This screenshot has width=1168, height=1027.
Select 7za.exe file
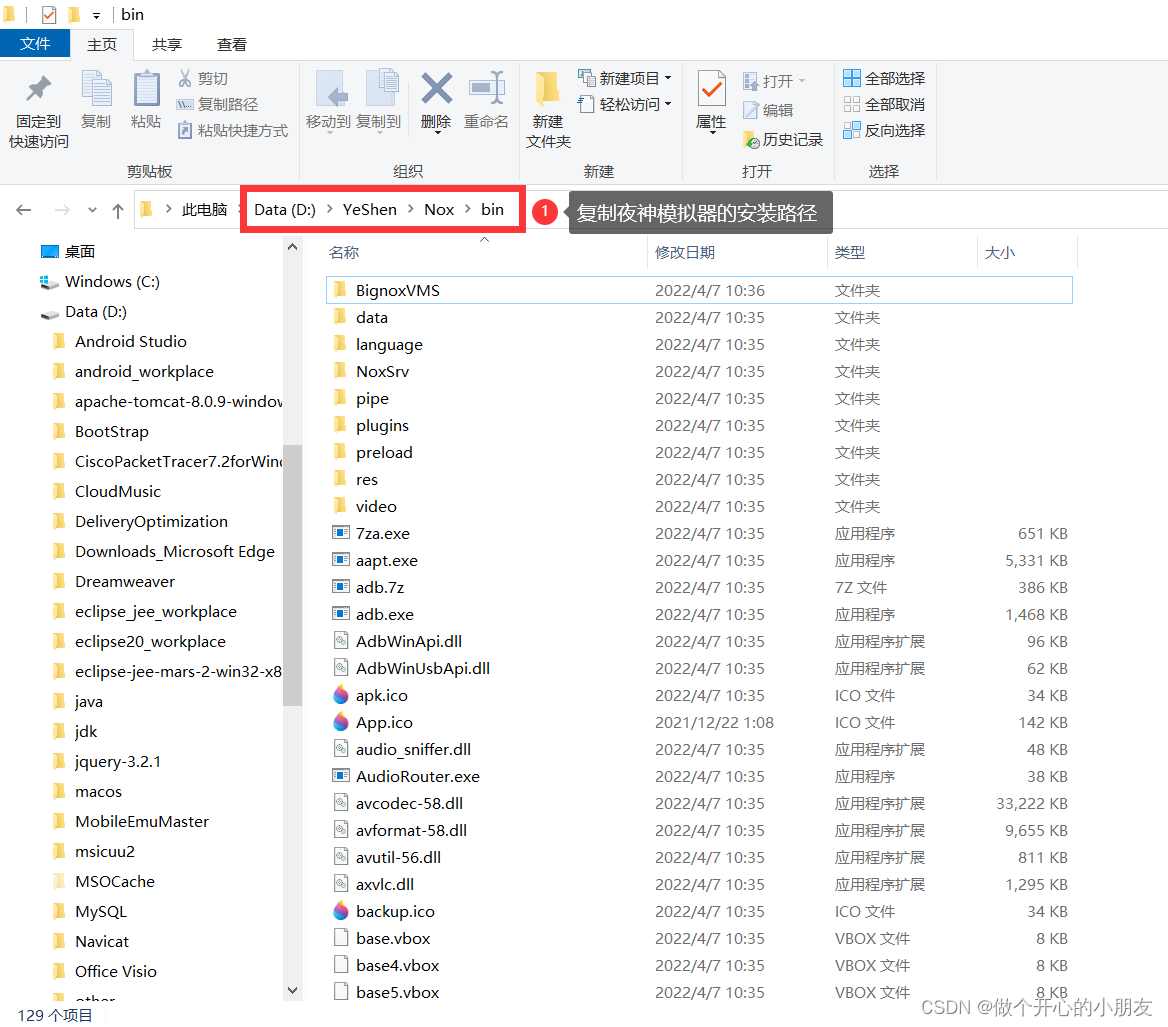click(x=699, y=533)
